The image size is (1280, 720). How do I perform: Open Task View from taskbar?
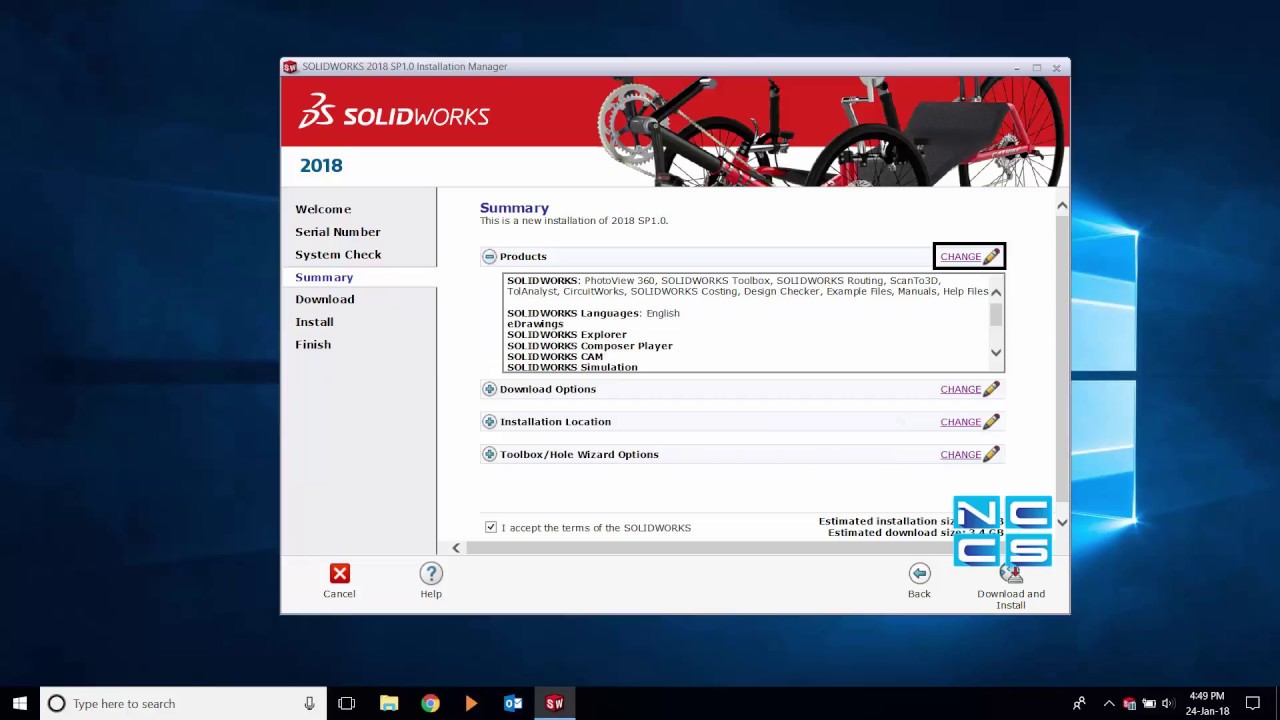346,703
